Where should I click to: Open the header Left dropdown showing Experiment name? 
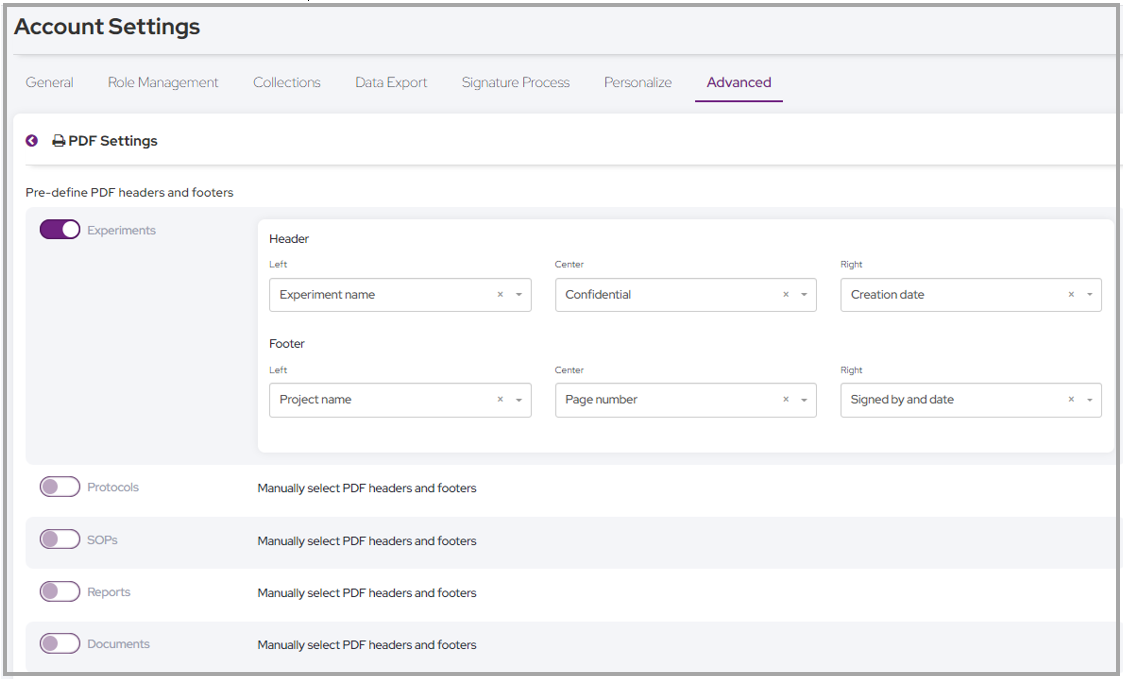(519, 294)
